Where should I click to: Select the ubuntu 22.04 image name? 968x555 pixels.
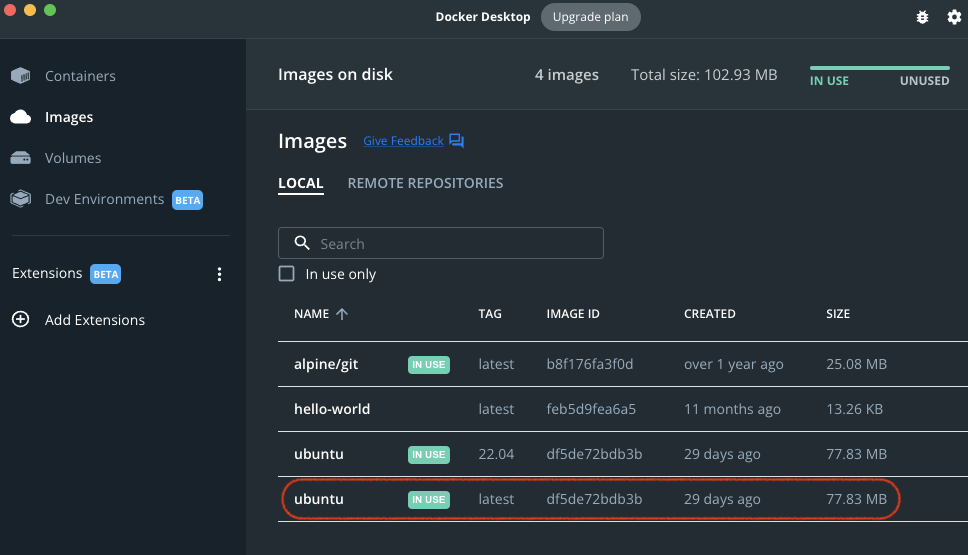click(x=319, y=454)
